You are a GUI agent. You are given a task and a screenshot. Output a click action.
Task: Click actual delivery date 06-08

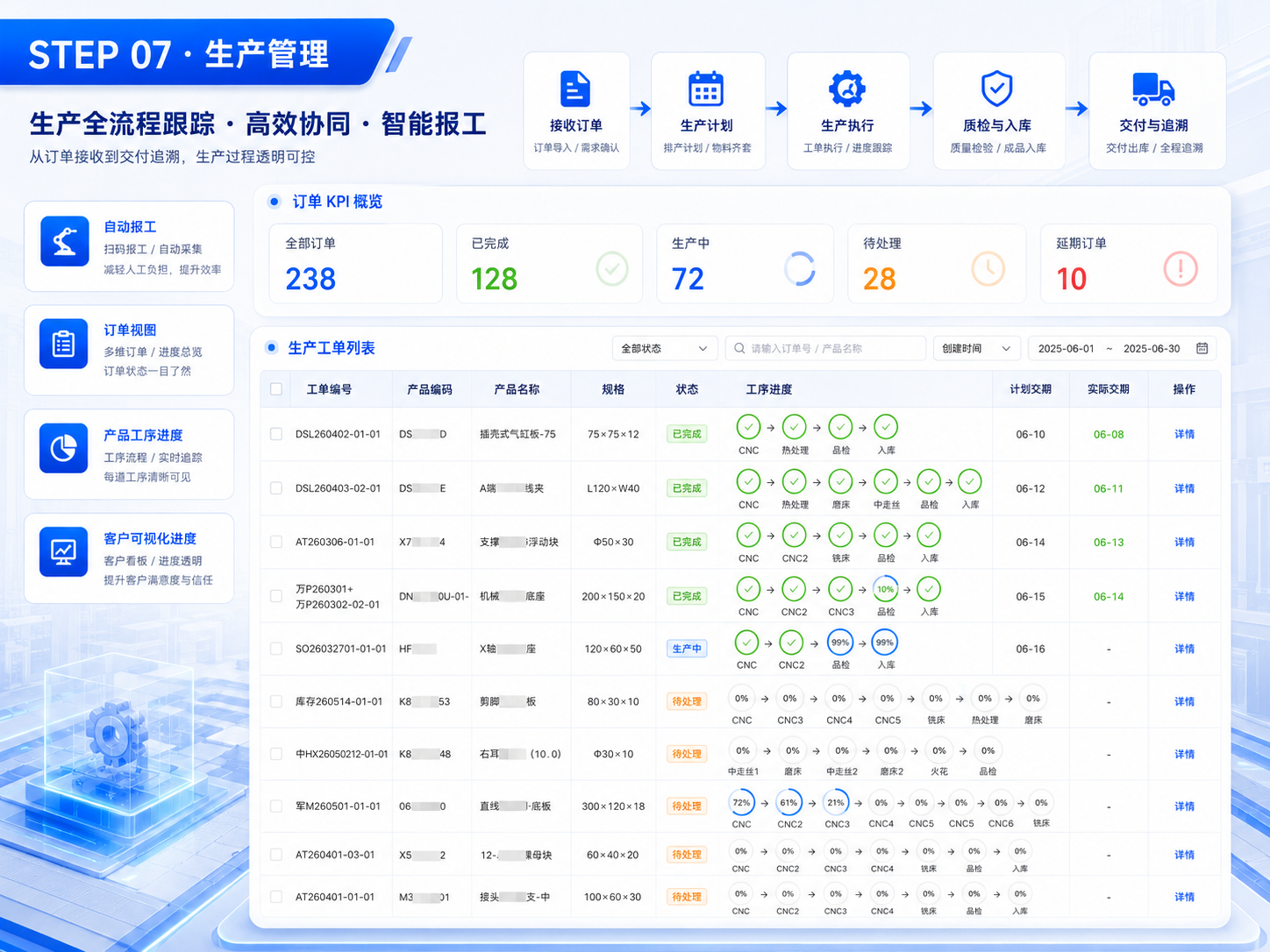pos(1109,434)
